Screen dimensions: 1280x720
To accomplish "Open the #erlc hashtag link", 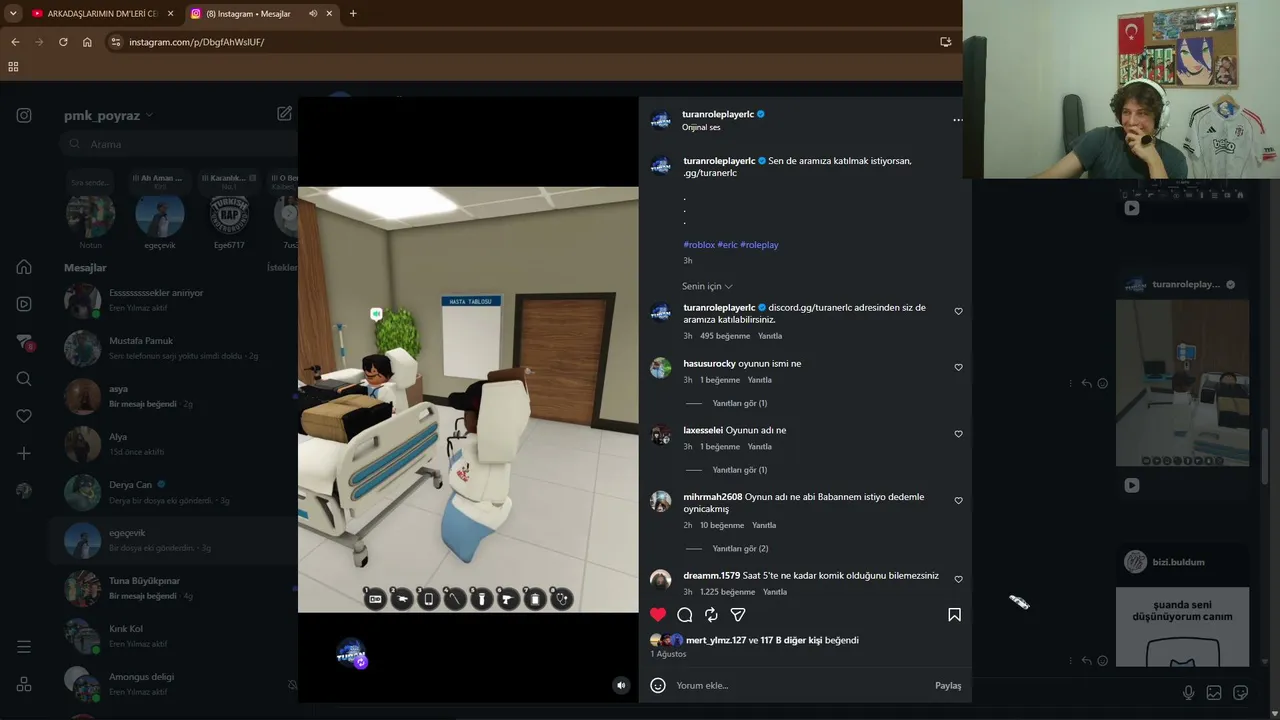I will coord(727,245).
